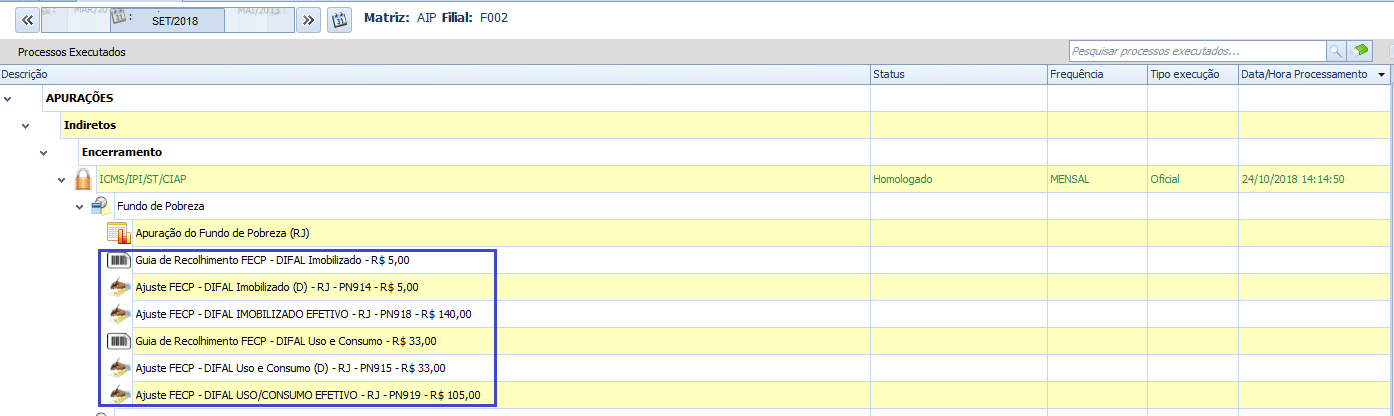Select Ajuste FECP DIFAL IMOBILIZADO EFETIVO PN918

tap(303, 314)
